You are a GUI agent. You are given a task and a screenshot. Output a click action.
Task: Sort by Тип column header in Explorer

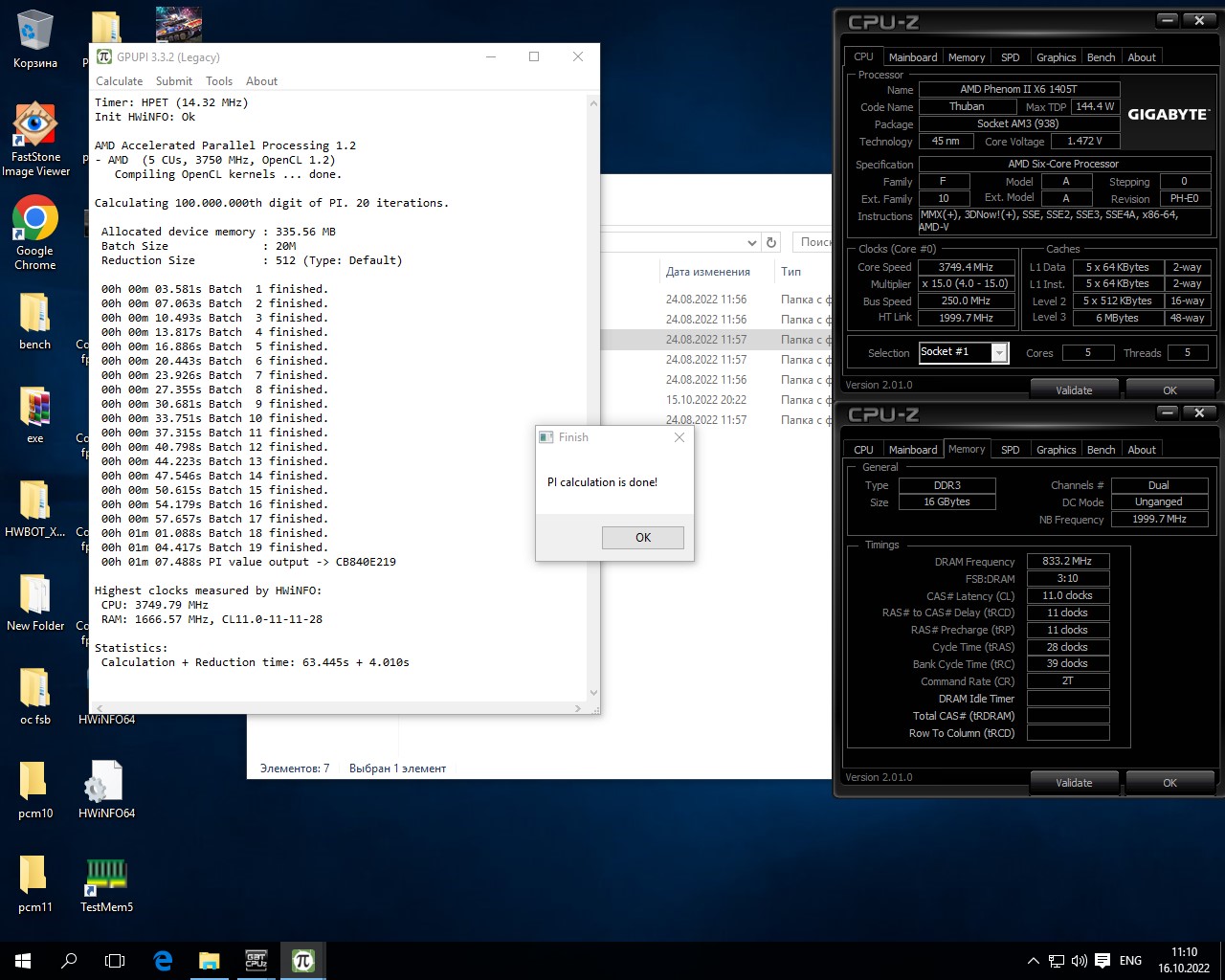[x=791, y=272]
